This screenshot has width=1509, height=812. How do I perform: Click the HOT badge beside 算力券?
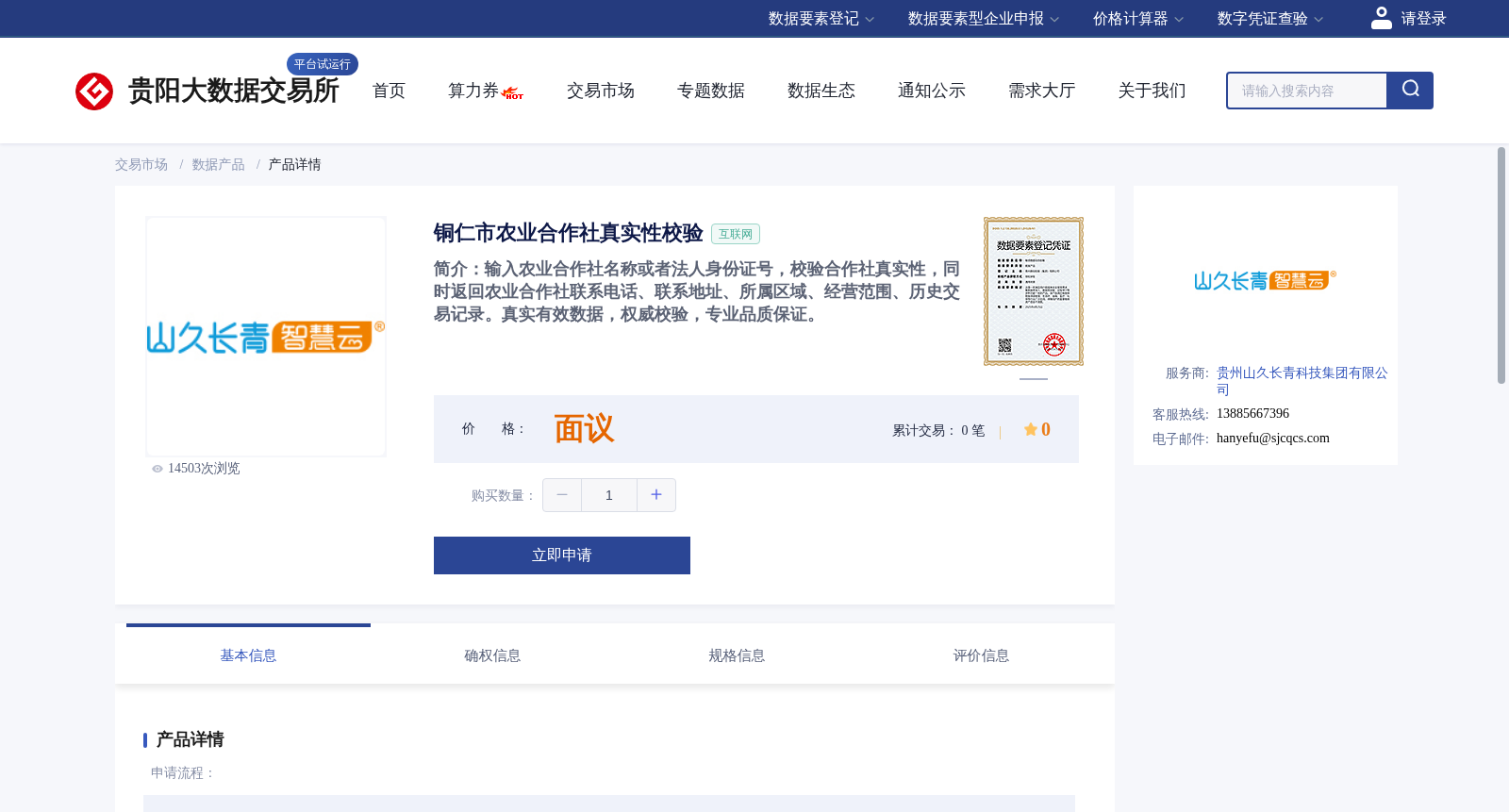pyautogui.click(x=513, y=93)
